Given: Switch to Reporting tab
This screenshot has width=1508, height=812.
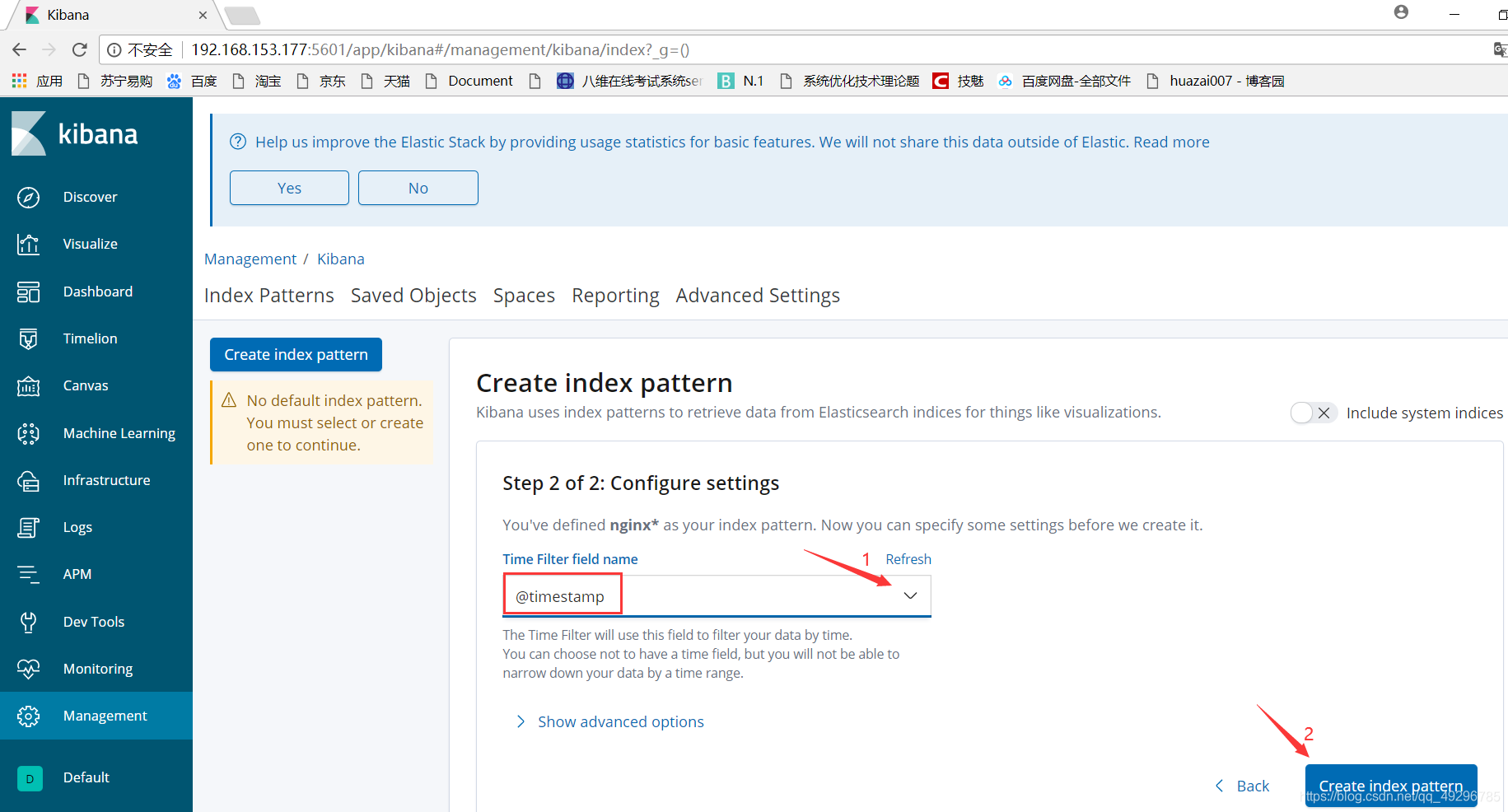Looking at the screenshot, I should click(615, 296).
